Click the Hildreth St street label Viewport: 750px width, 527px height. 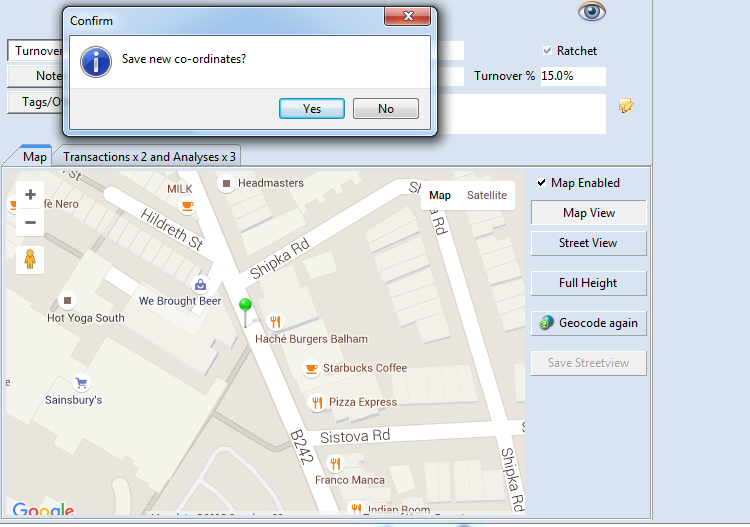[172, 230]
